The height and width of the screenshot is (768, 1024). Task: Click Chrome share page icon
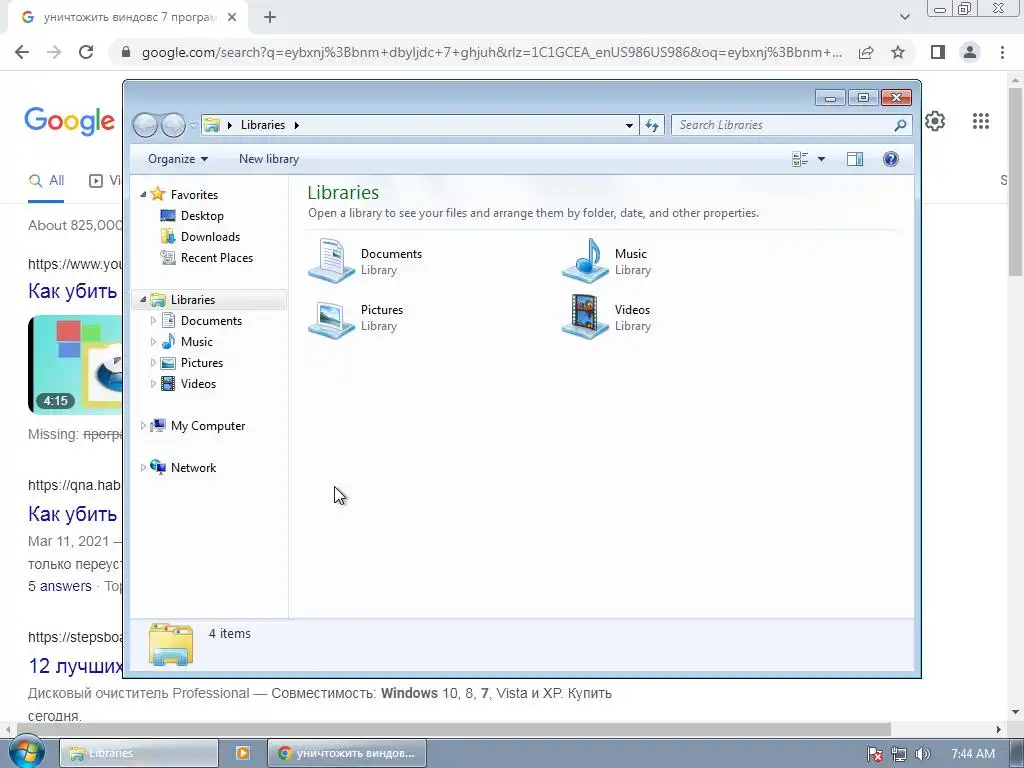[866, 52]
